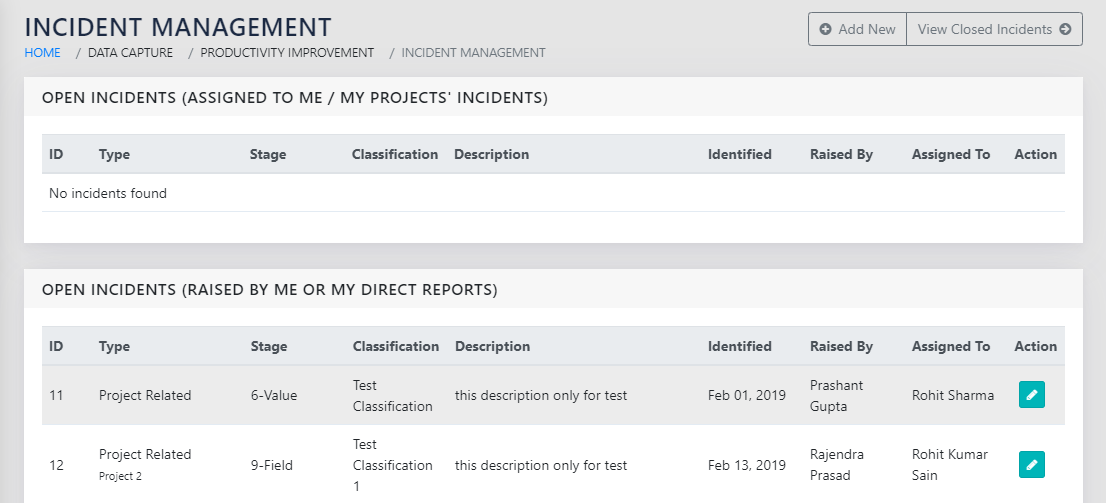Edit incident 12 with the pencil icon
The height and width of the screenshot is (503, 1106).
tap(1032, 464)
